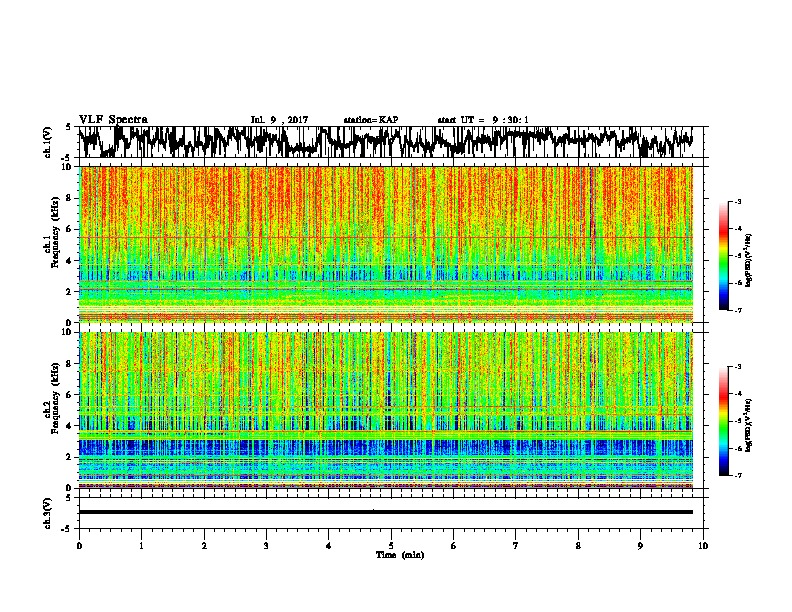Click time axis tick label "4"
The image size is (792, 612).
click(x=329, y=545)
